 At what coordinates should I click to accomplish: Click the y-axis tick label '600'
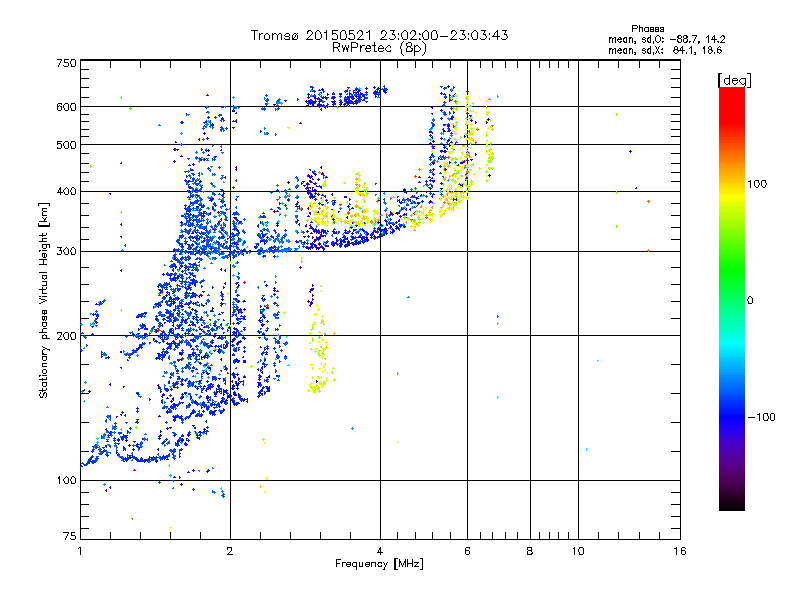point(66,107)
